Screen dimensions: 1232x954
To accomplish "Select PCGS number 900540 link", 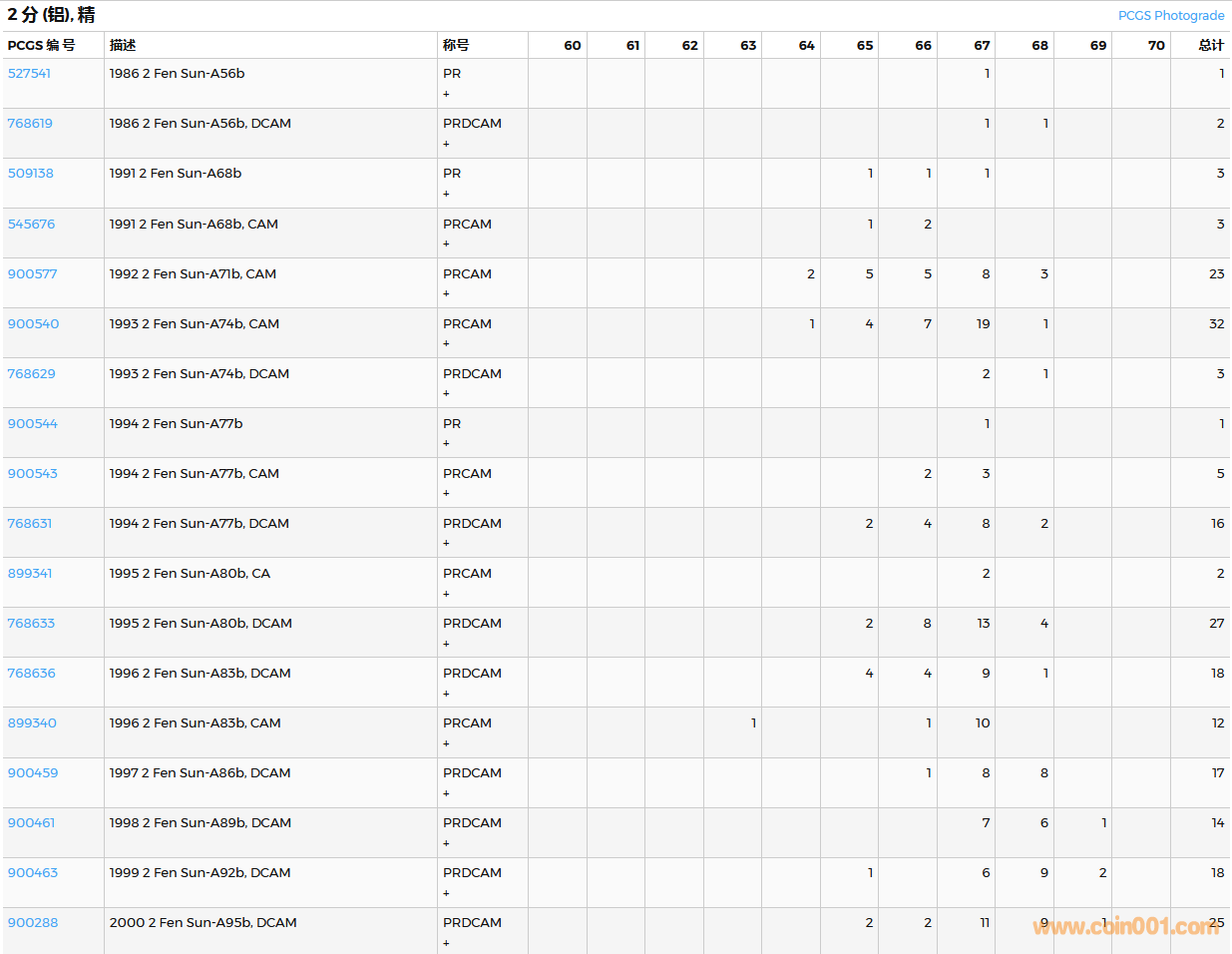I will point(33,324).
